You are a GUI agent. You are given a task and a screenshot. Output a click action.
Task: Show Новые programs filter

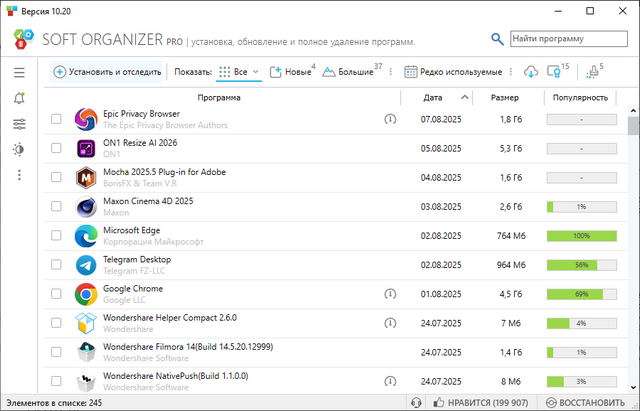coord(292,72)
